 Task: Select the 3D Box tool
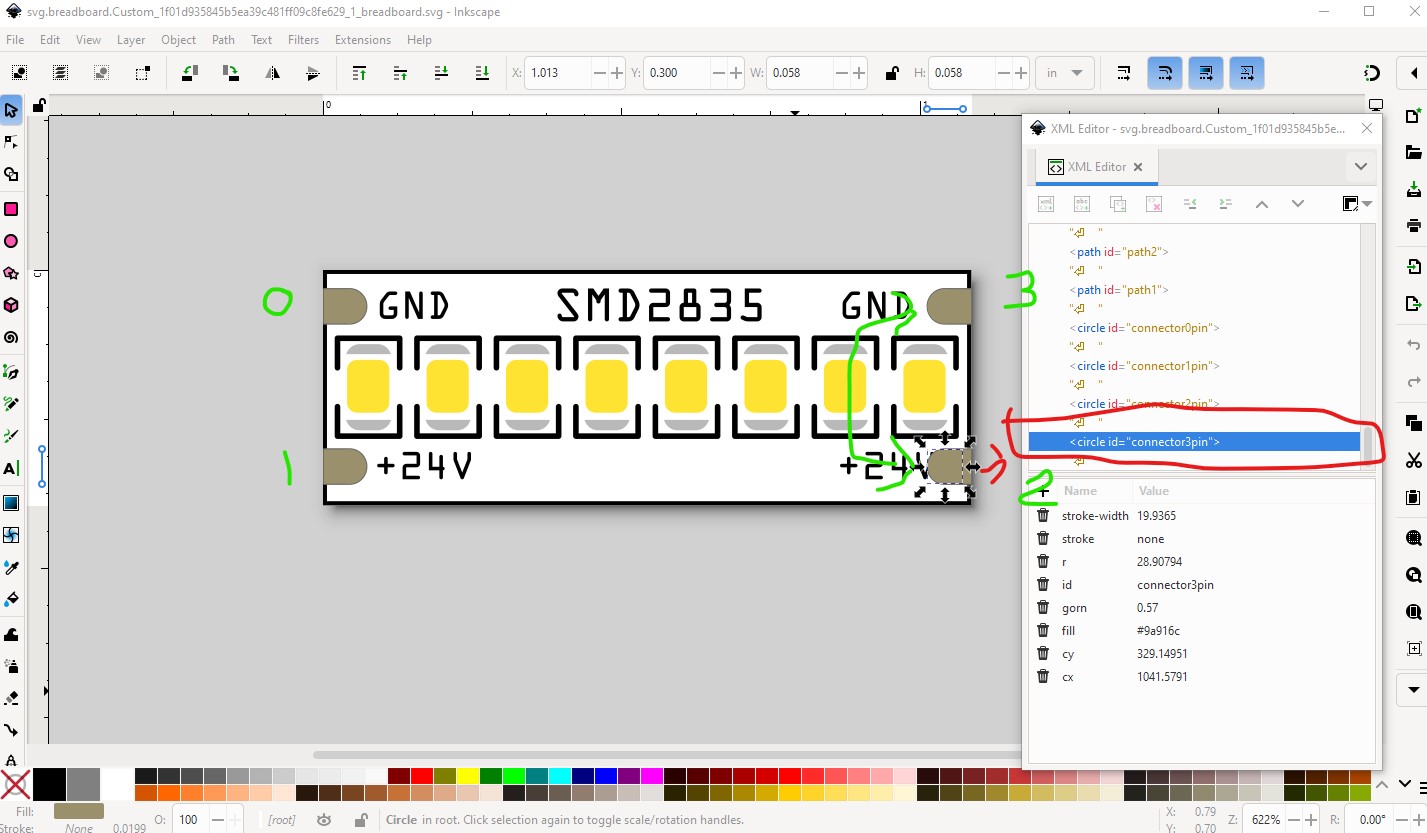11,305
